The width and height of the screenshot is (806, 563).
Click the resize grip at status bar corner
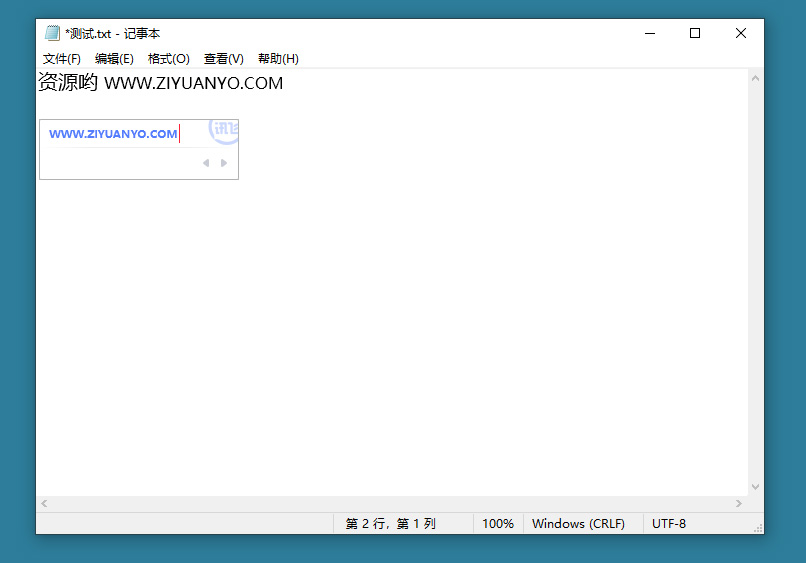click(x=758, y=529)
